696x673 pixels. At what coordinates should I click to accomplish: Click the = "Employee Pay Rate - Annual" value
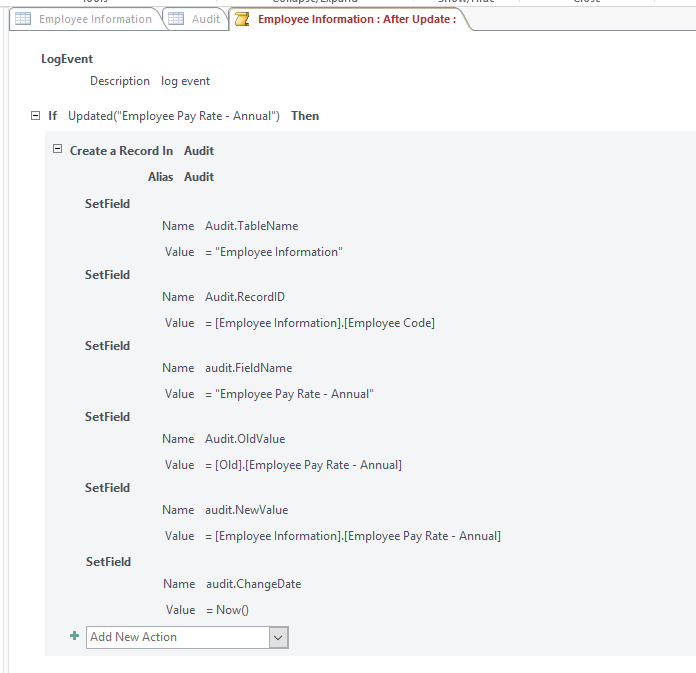(289, 394)
